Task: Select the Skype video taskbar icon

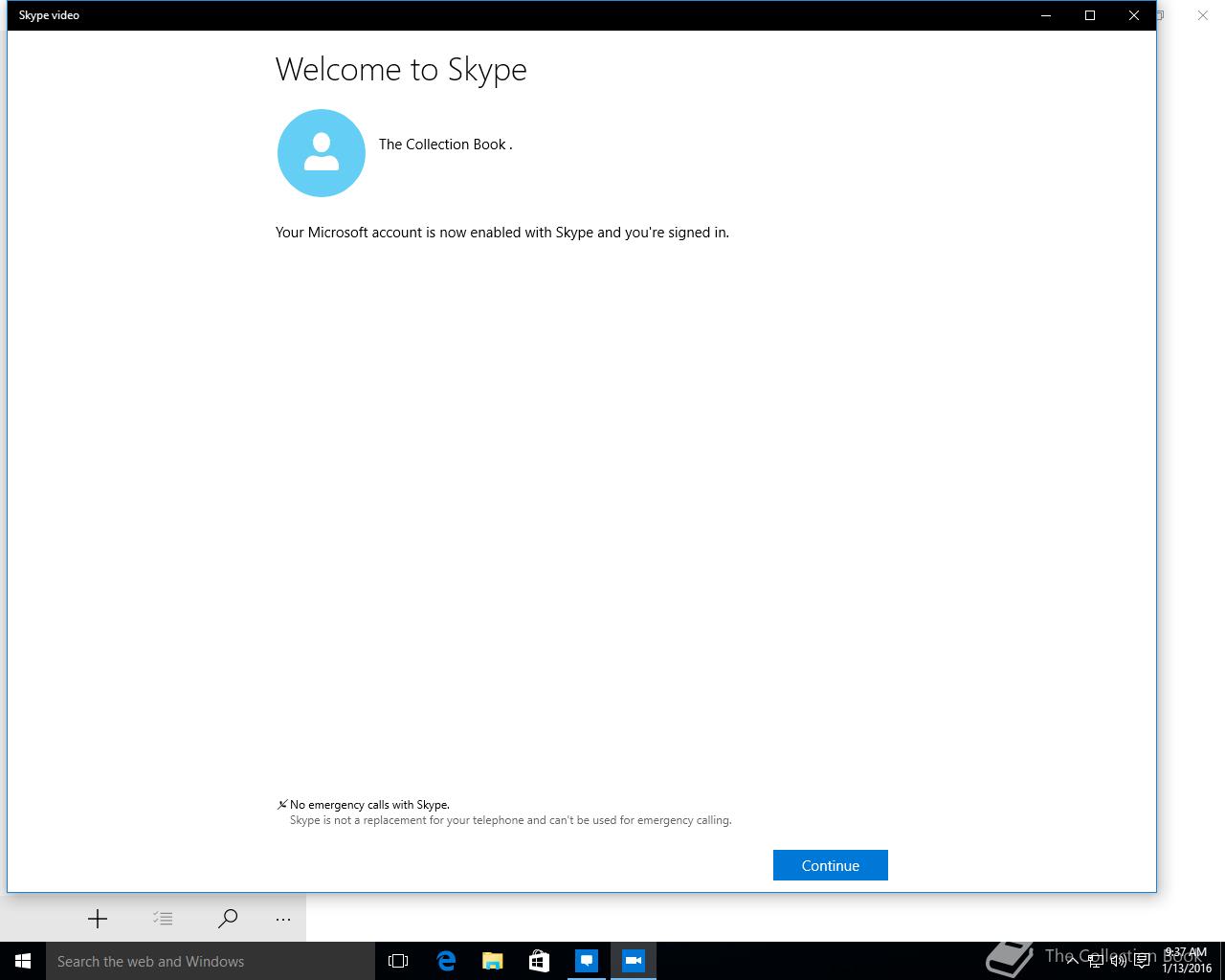Action: click(x=633, y=961)
